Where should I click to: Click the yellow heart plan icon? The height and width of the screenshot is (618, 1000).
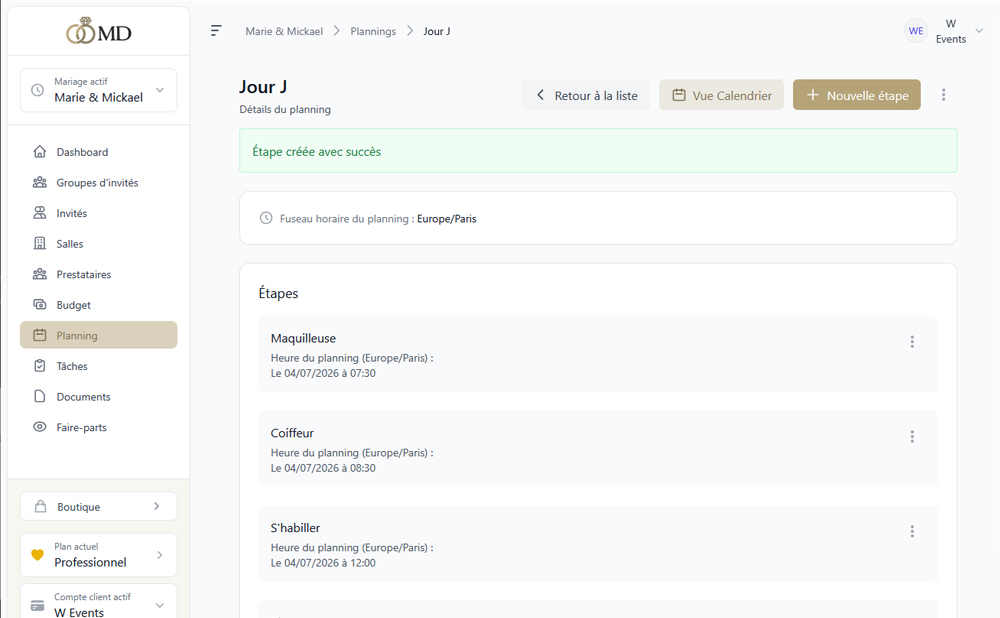pyautogui.click(x=38, y=555)
